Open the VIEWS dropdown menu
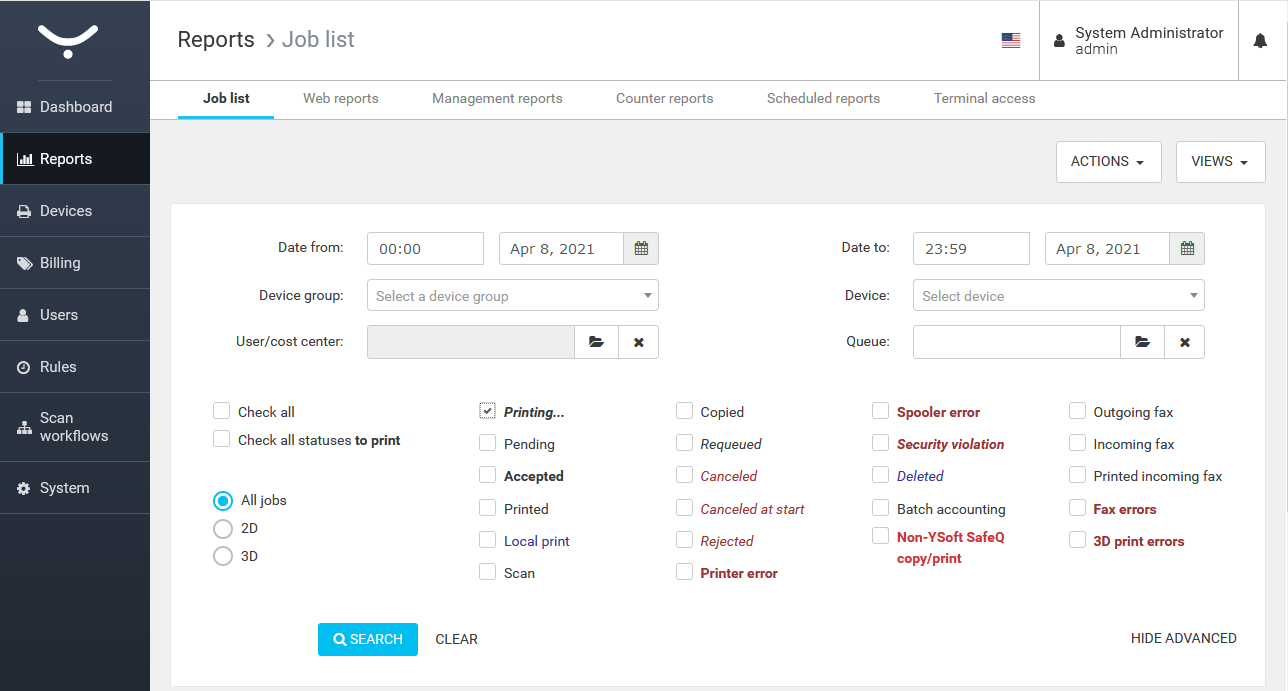The image size is (1288, 691). tap(1220, 162)
